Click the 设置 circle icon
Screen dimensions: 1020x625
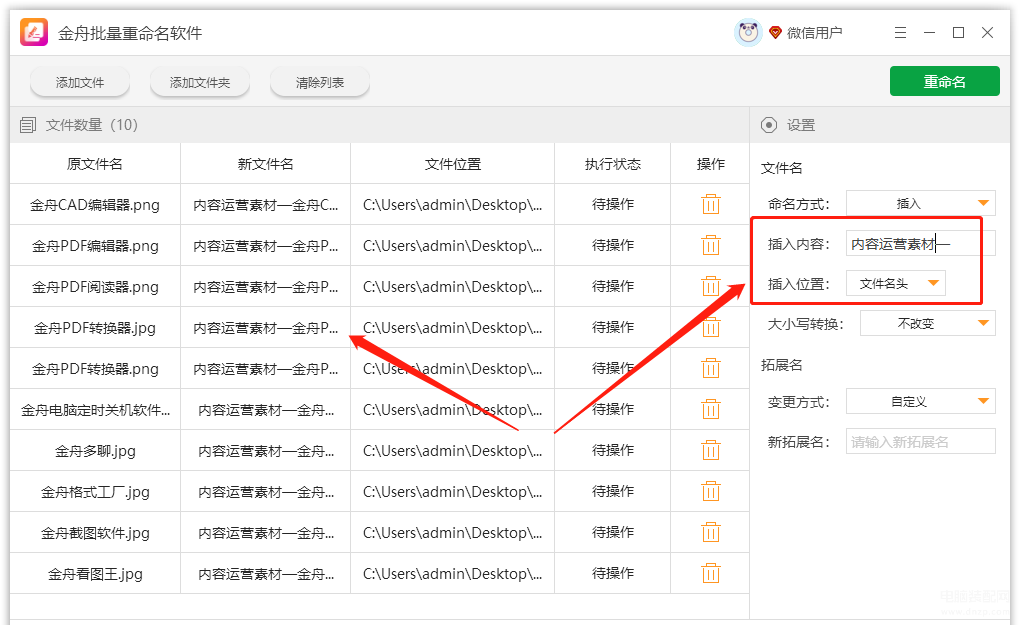click(769, 125)
